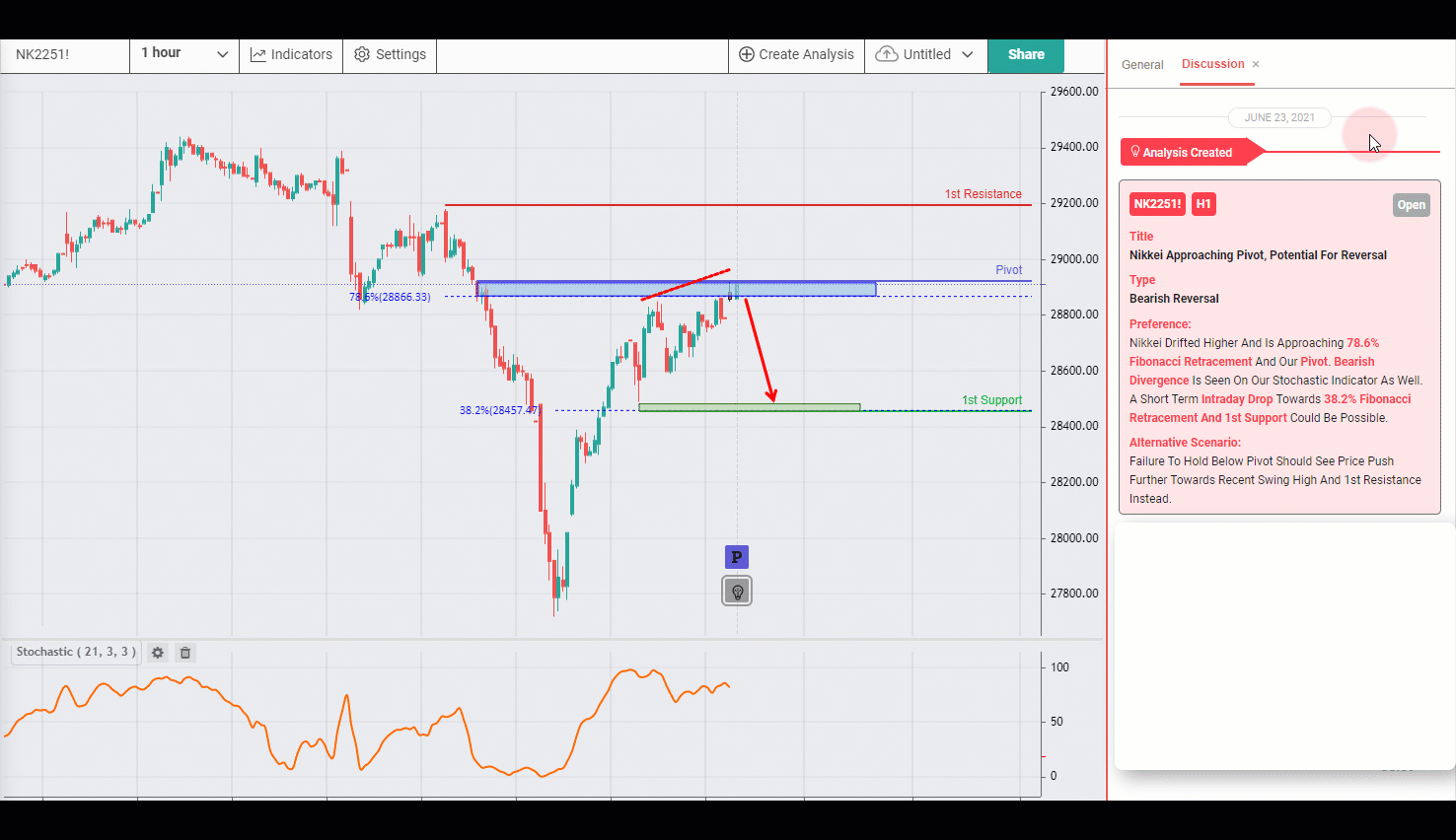
Task: Click the Settings gear icon in the toolbar
Action: click(362, 55)
